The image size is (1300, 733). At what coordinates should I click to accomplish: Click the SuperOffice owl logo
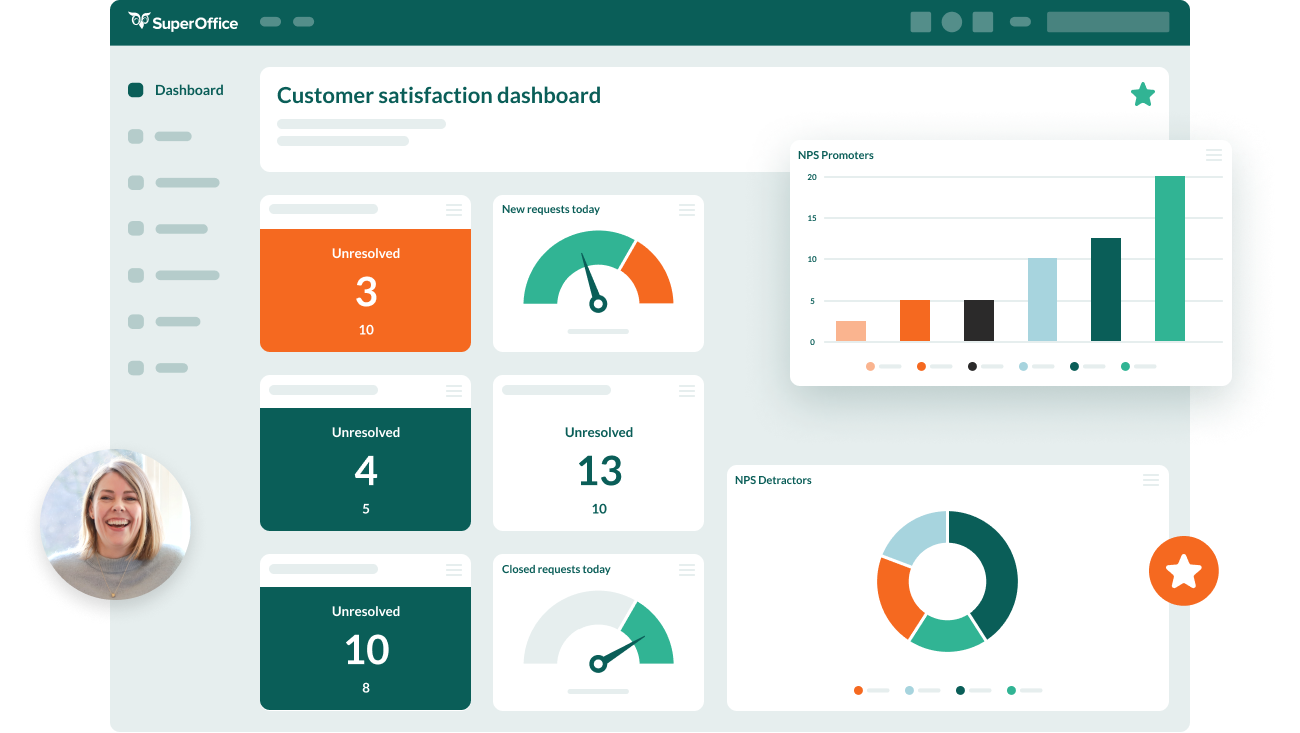(x=139, y=21)
